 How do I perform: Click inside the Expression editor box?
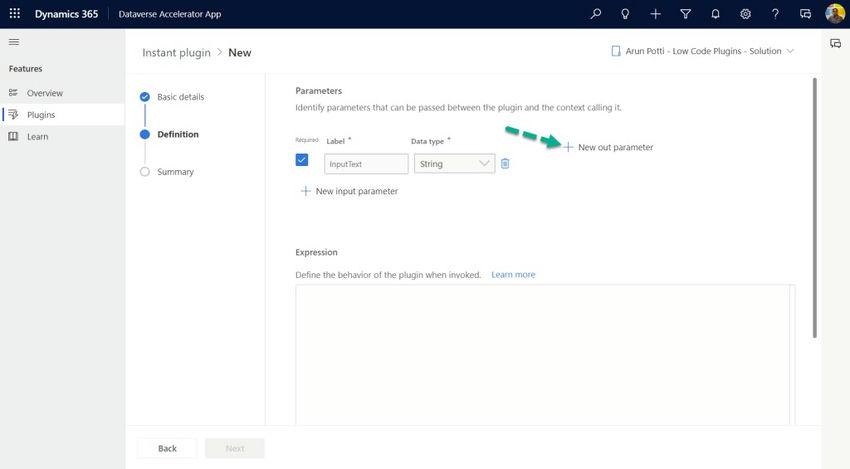click(x=540, y=350)
